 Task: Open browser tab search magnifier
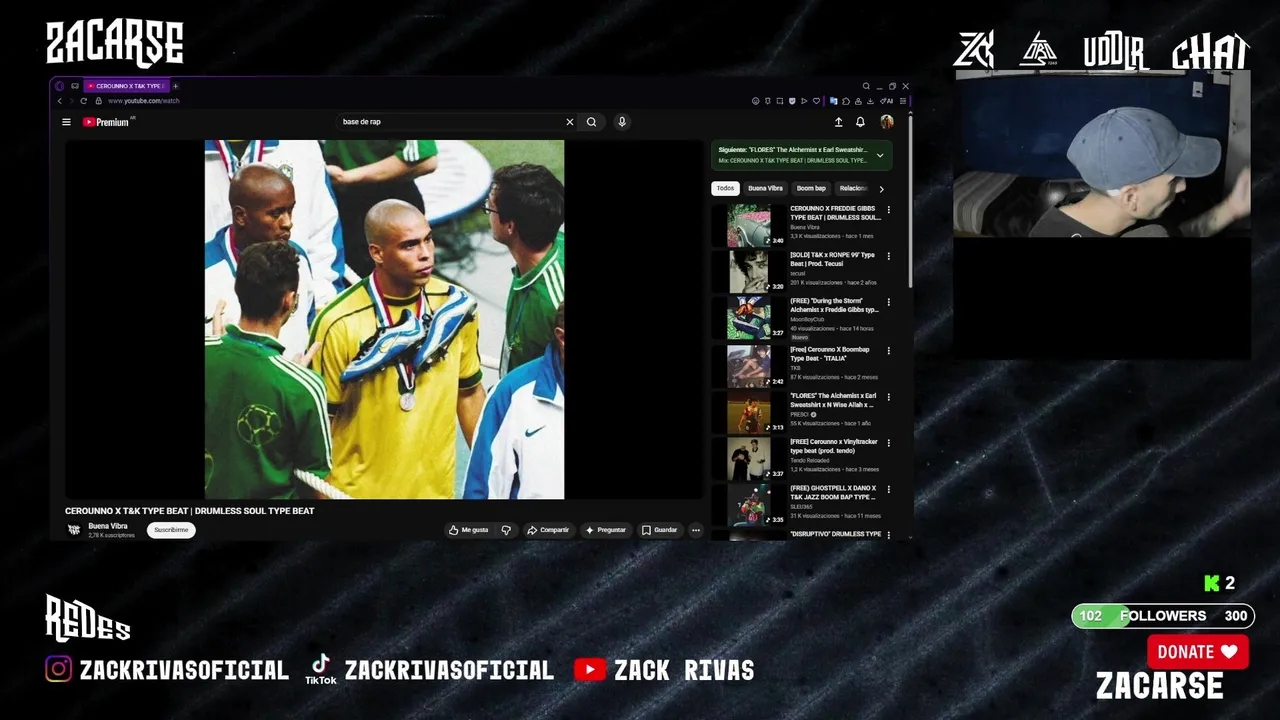pos(866,86)
